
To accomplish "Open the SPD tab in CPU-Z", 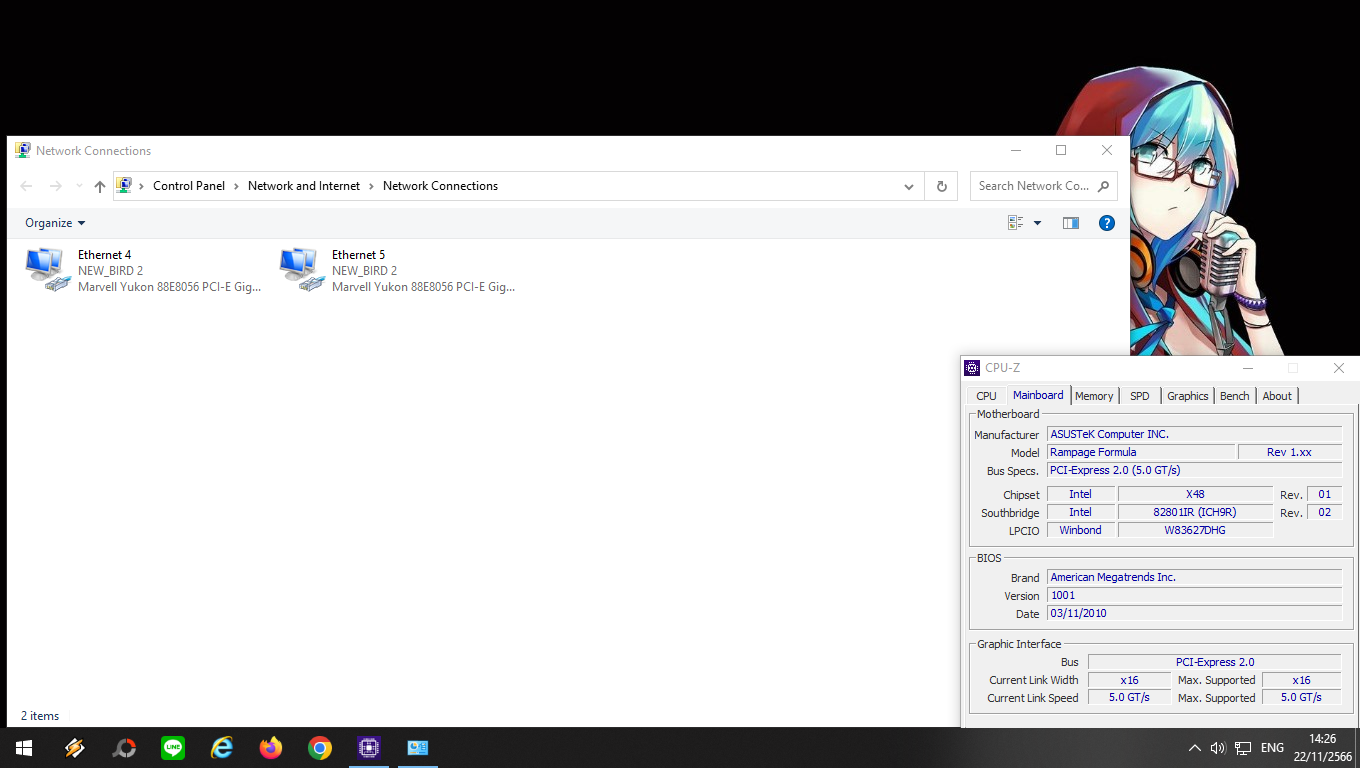I will (1140, 396).
